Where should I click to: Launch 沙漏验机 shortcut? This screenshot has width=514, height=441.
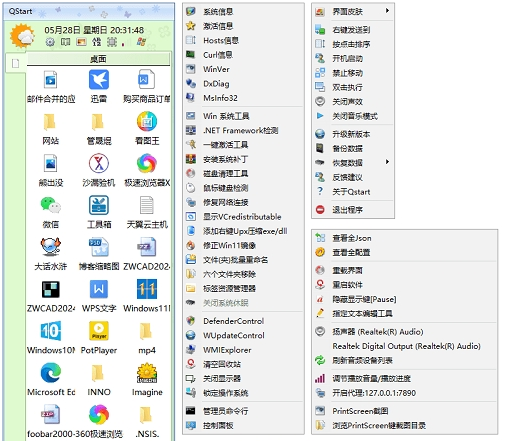tap(99, 170)
